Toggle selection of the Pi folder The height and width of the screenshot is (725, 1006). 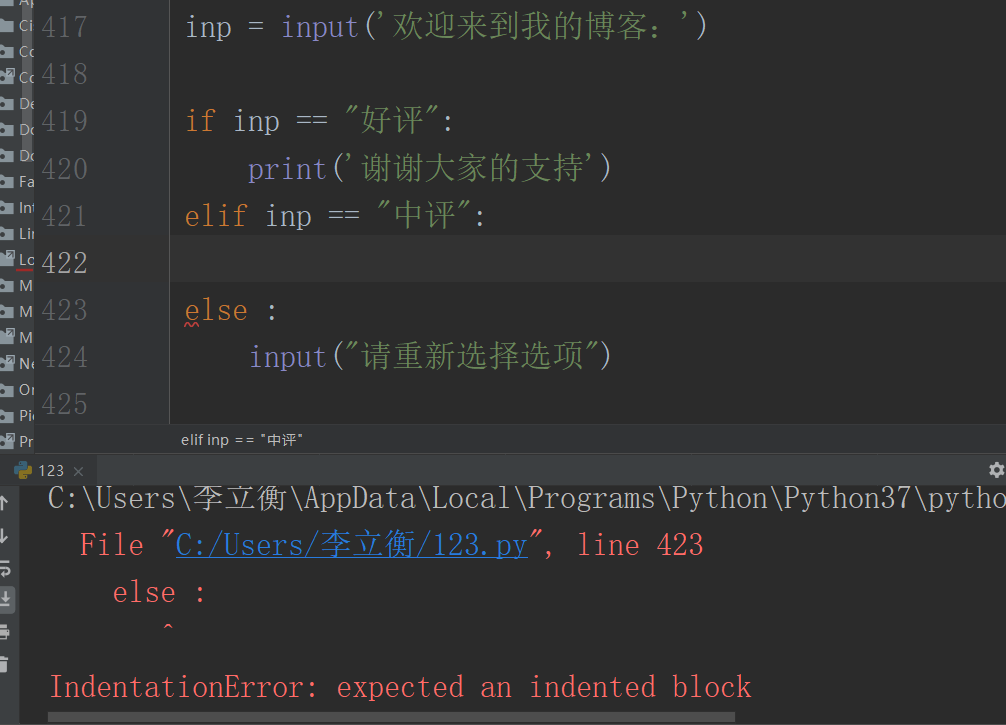9,415
